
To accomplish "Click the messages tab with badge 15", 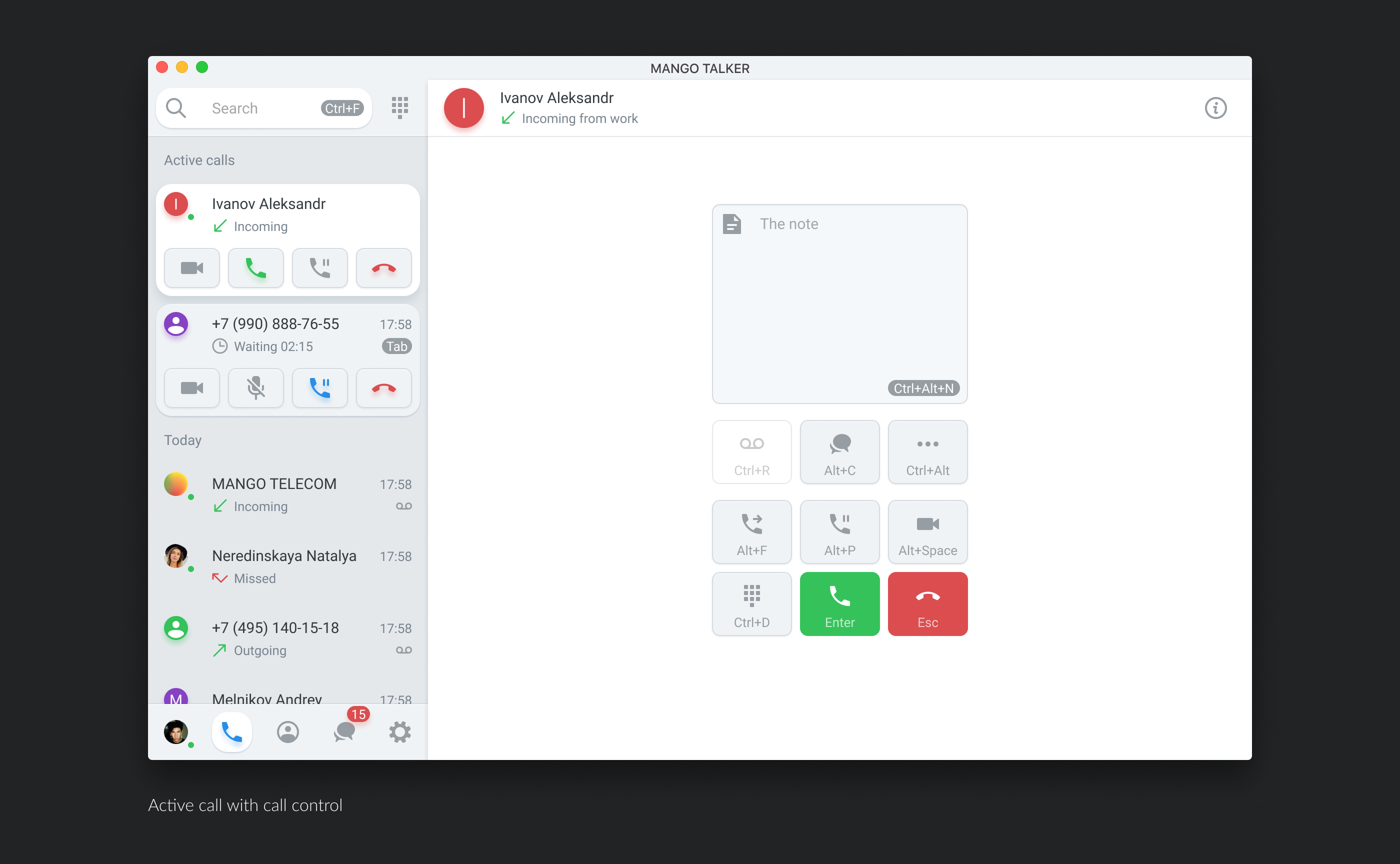I will click(x=343, y=732).
